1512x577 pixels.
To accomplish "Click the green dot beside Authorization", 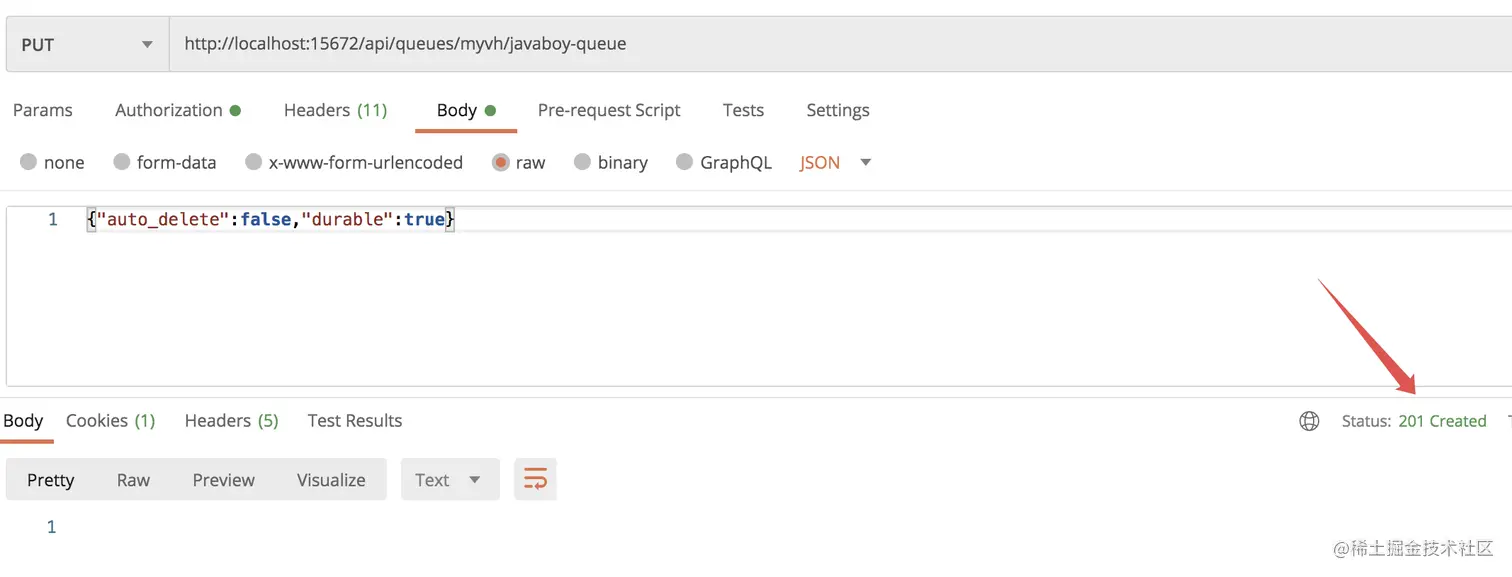I will 235,111.
